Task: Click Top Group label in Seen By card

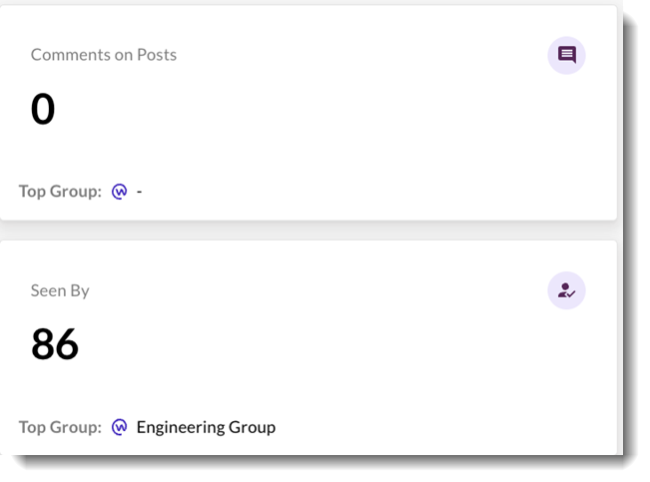Action: (60, 427)
